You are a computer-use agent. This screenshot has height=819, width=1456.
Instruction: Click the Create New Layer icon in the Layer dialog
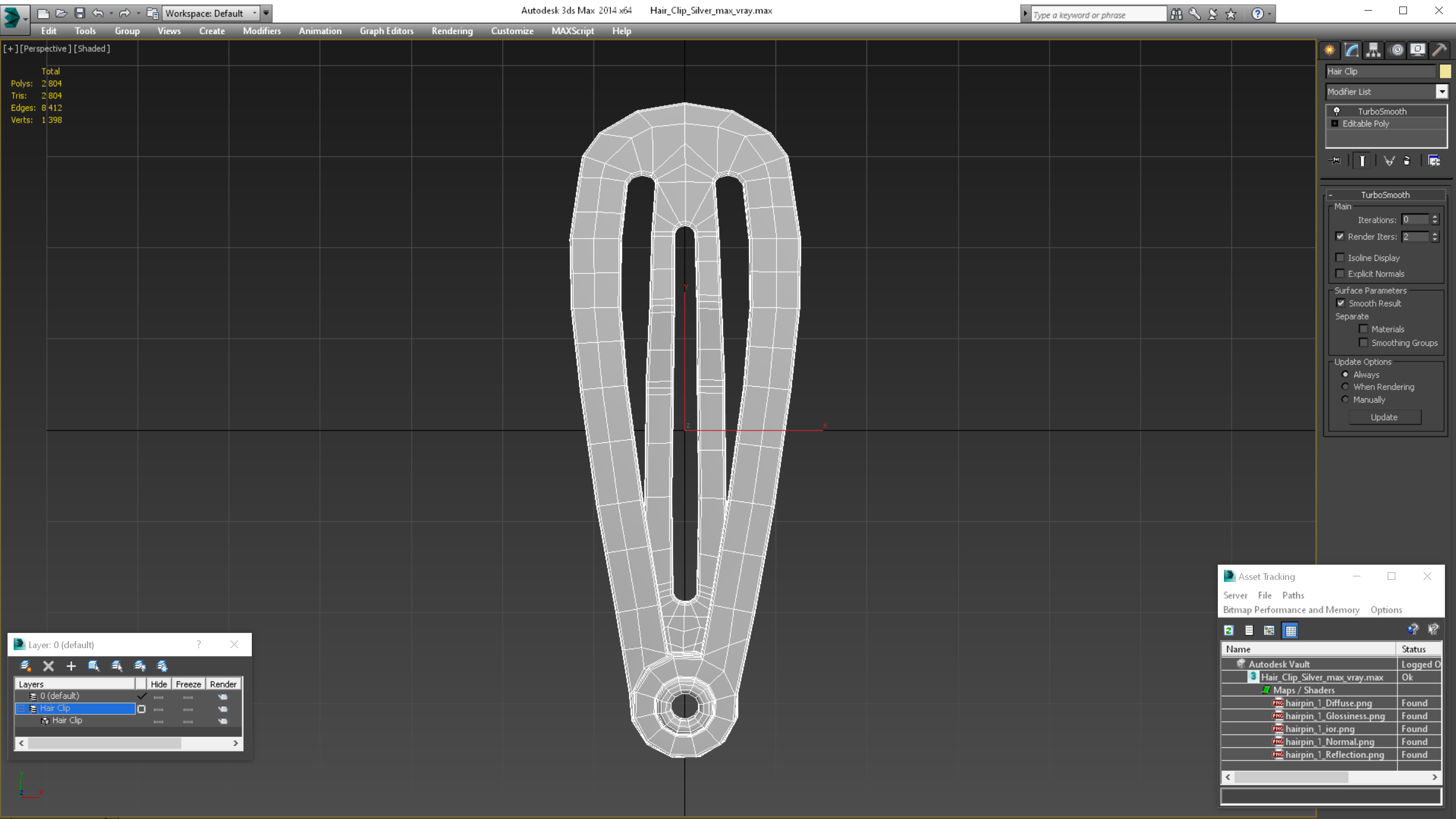(25, 666)
